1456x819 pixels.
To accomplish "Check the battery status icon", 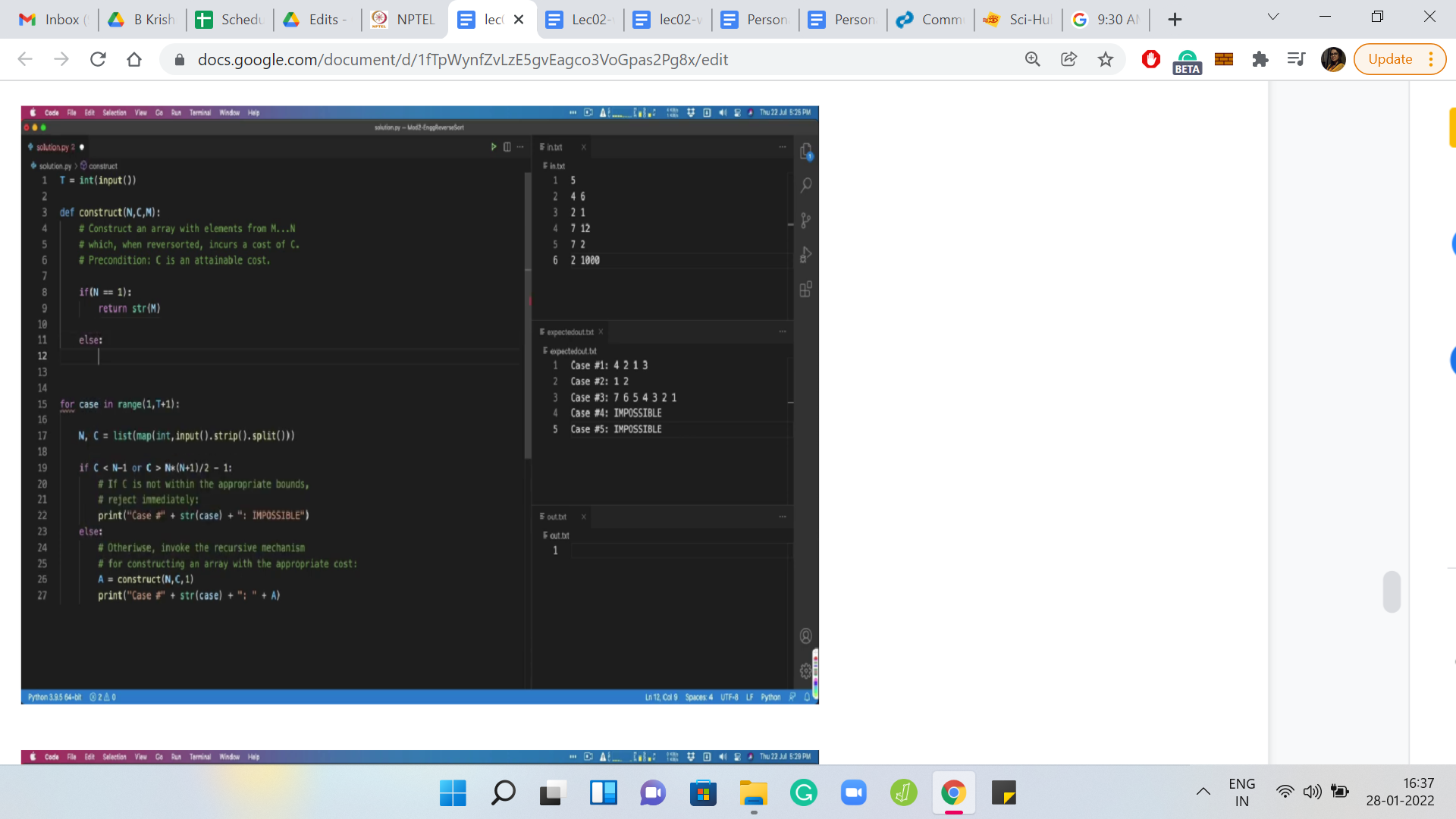I will coord(1340,792).
